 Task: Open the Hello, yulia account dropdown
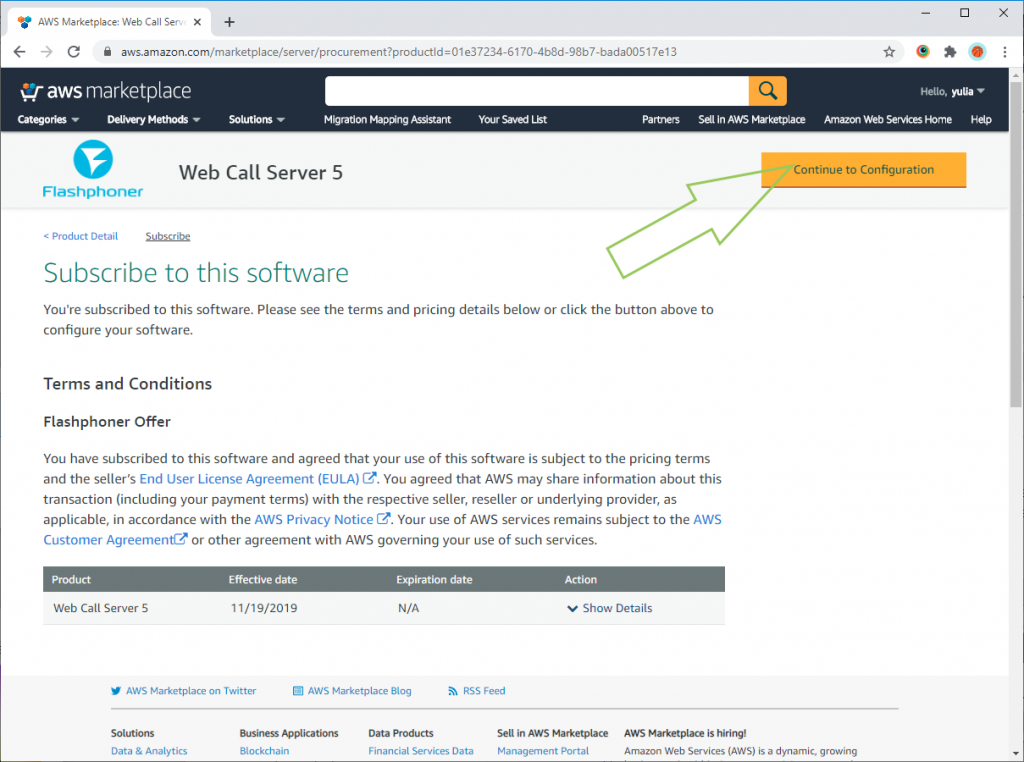click(x=952, y=91)
